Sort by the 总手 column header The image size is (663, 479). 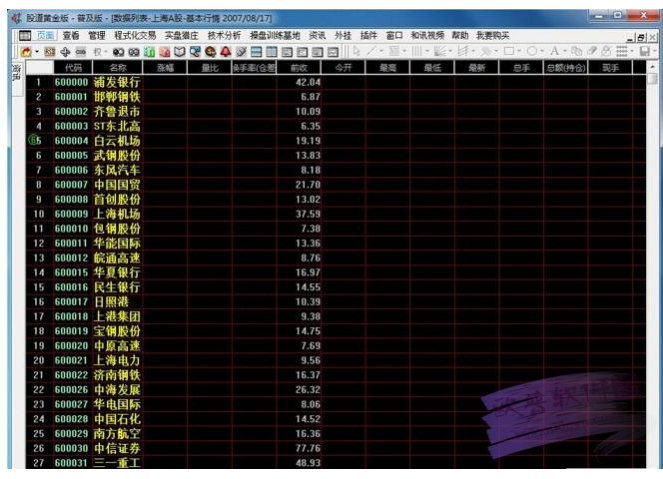(x=521, y=68)
